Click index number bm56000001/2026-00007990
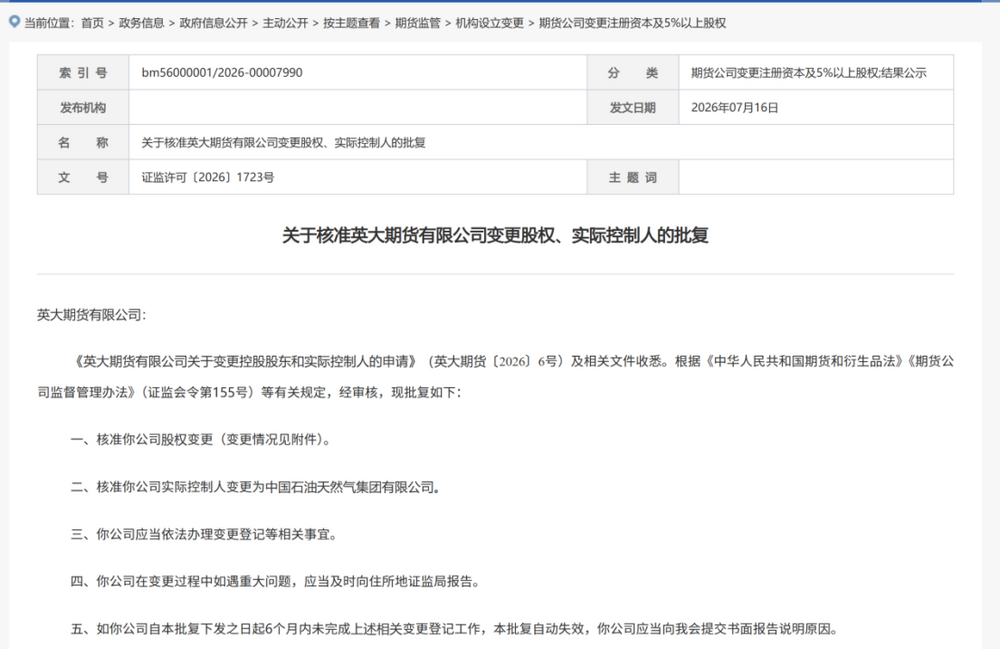 click(x=222, y=73)
